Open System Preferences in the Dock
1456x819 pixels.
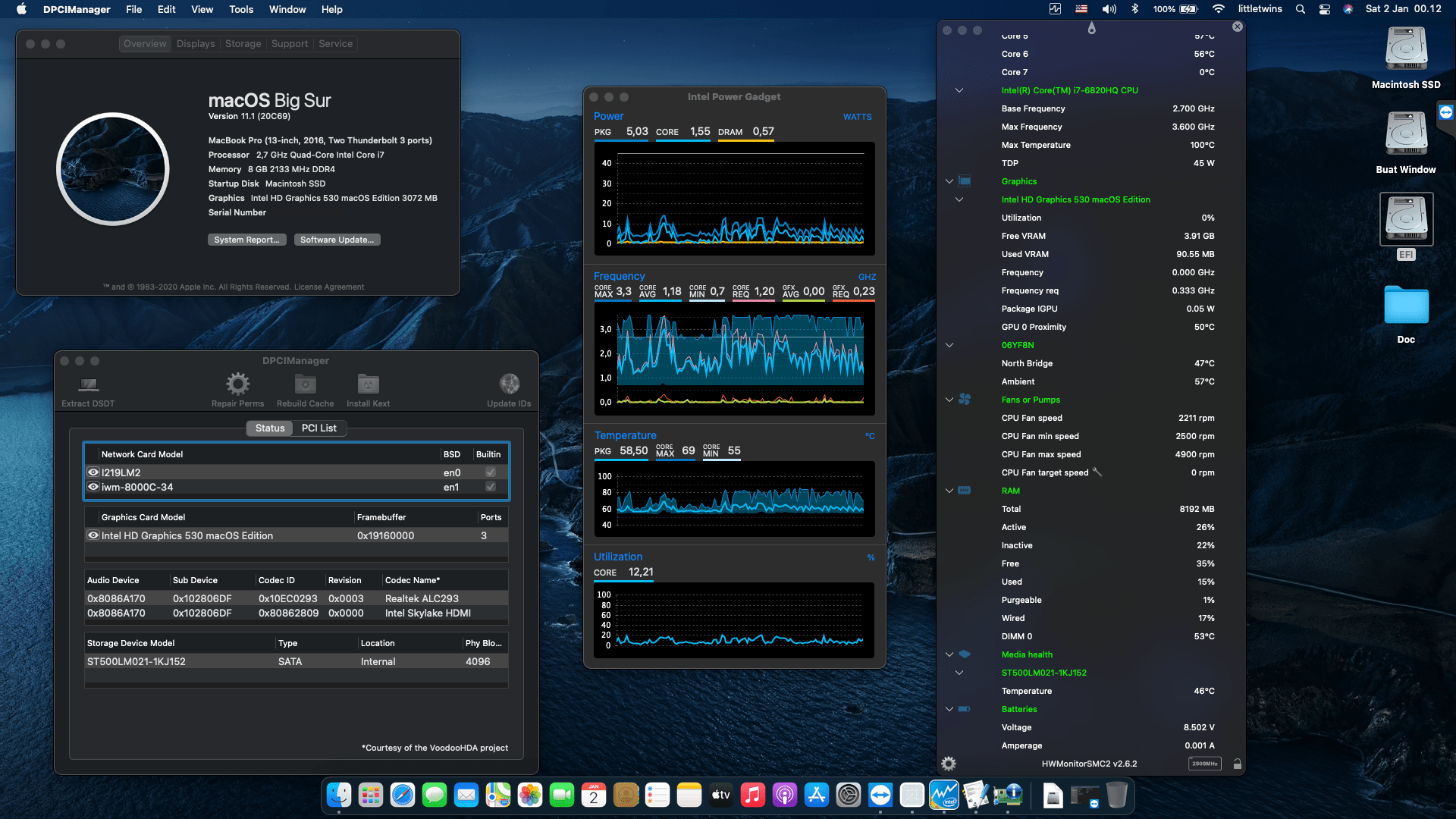pos(849,795)
